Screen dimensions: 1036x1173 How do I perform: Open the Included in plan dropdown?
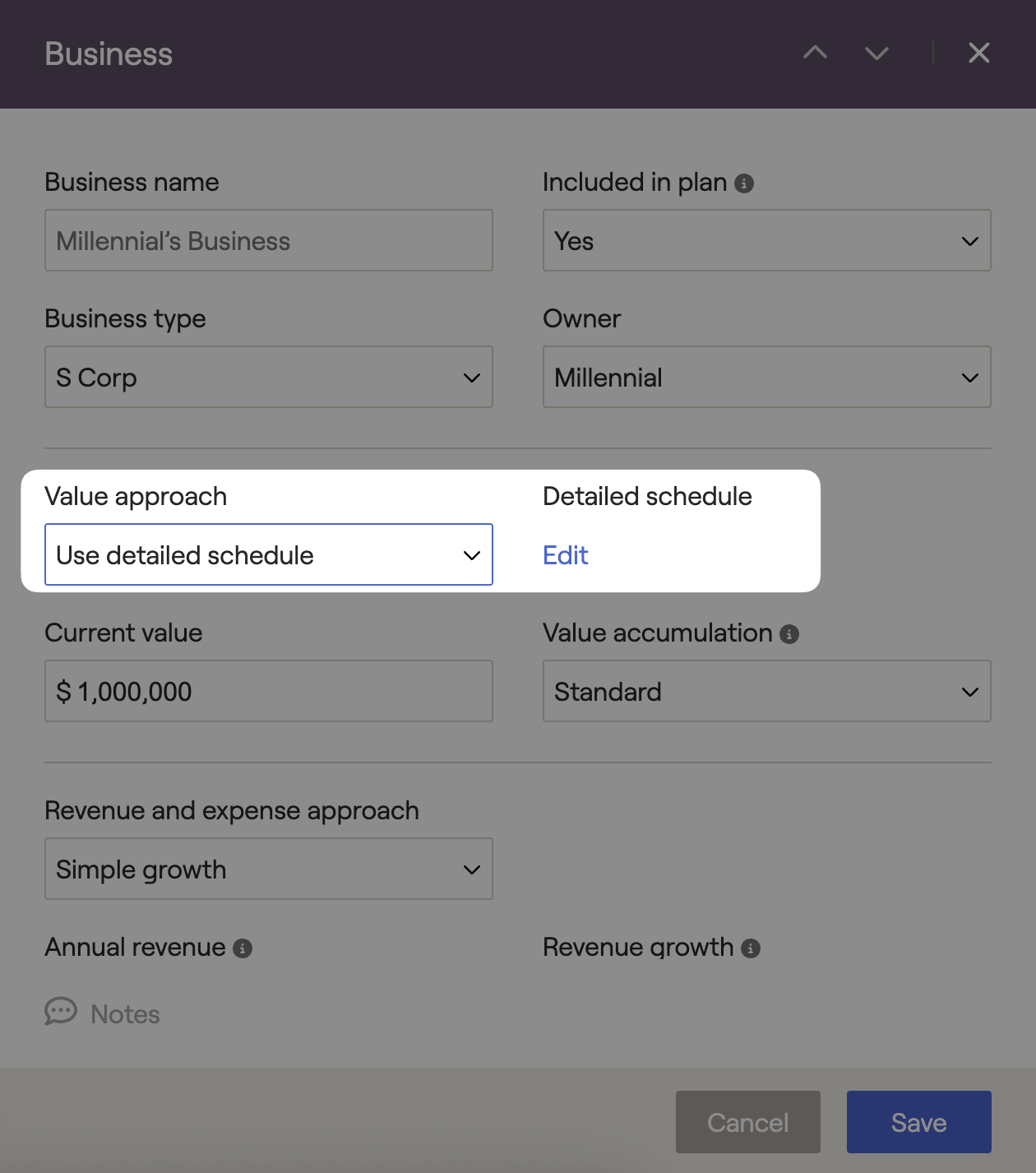click(766, 240)
